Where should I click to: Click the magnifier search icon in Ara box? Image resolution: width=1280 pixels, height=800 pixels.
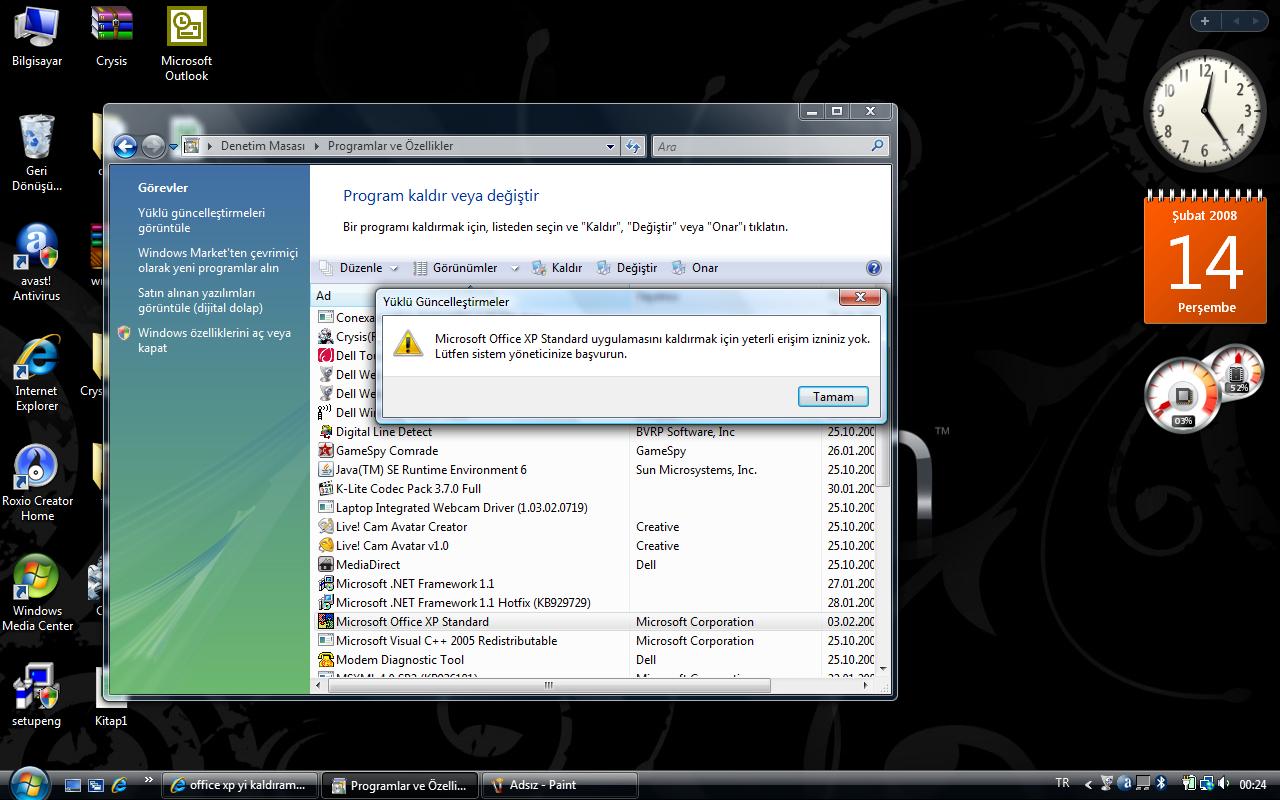877,146
